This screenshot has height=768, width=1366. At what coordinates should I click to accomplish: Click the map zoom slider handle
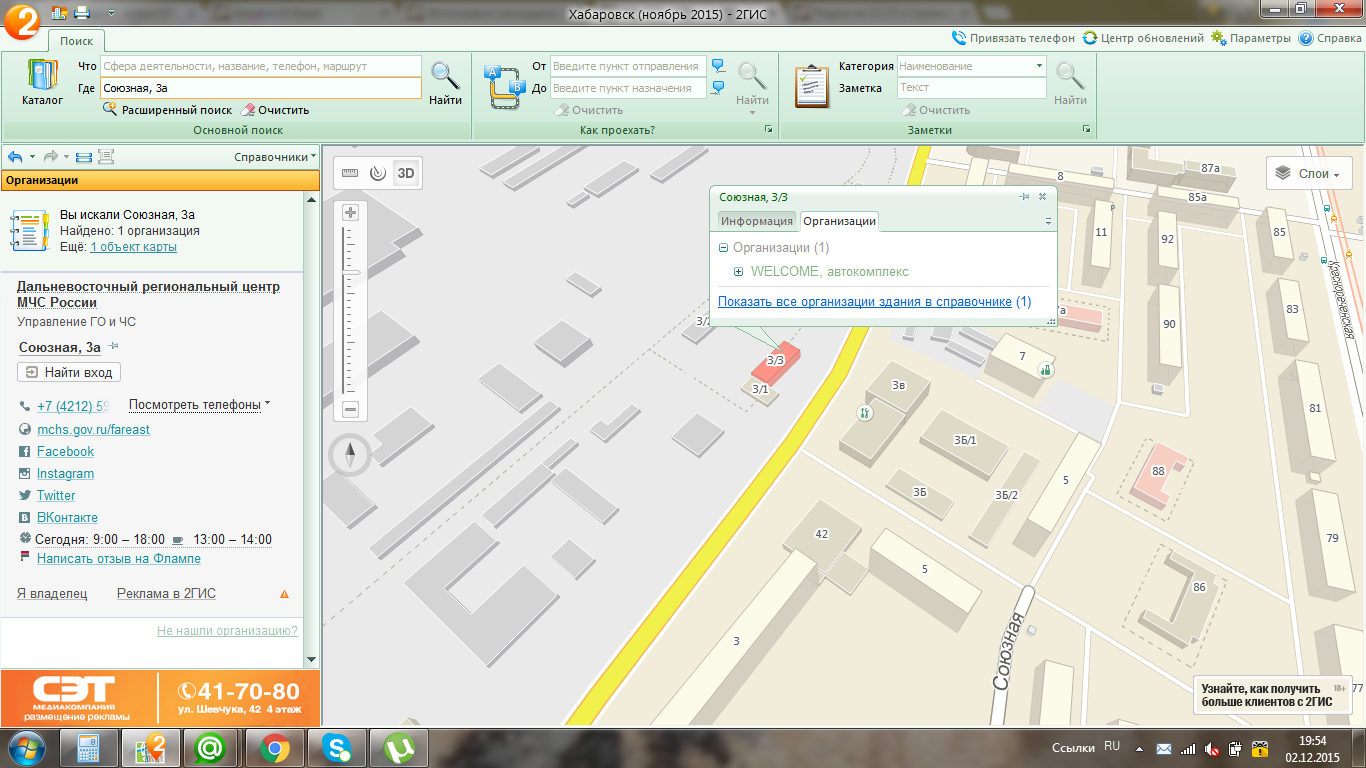tap(350, 272)
